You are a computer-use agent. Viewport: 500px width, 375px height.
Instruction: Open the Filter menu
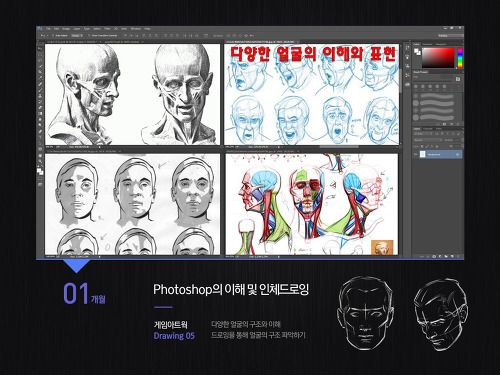click(107, 29)
